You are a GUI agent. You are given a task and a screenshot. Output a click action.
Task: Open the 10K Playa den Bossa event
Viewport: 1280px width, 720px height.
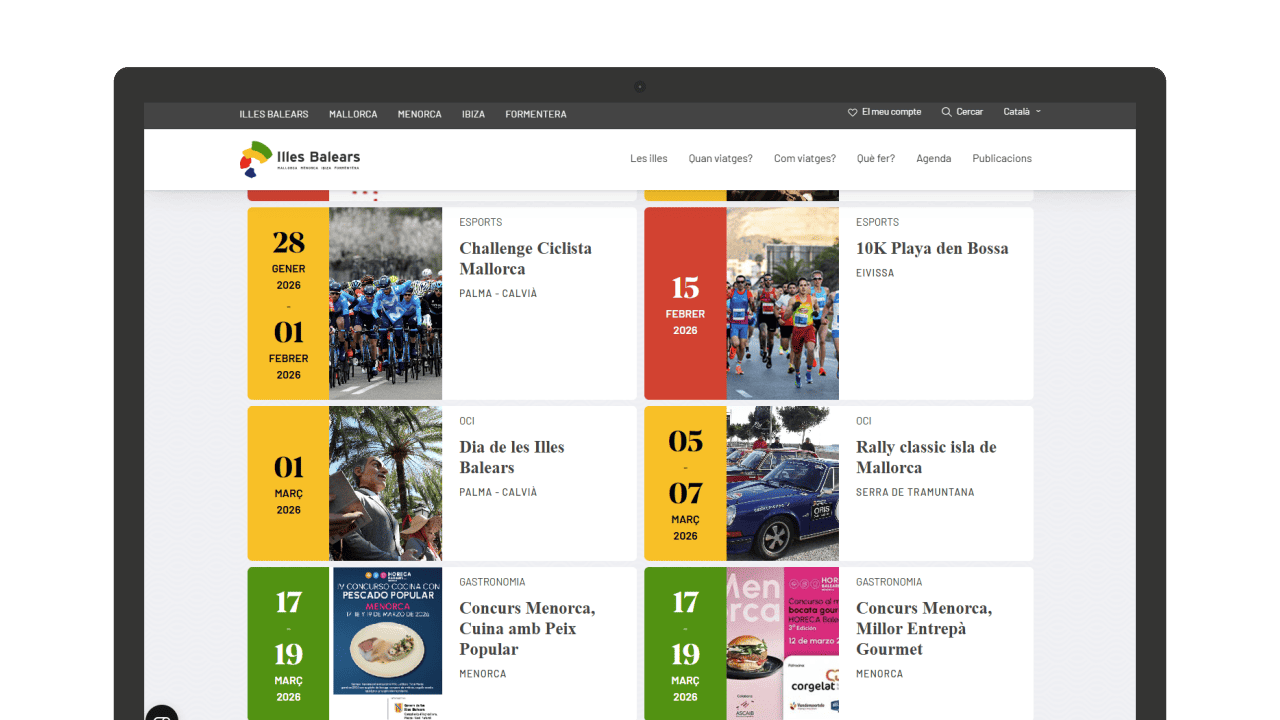click(x=931, y=248)
